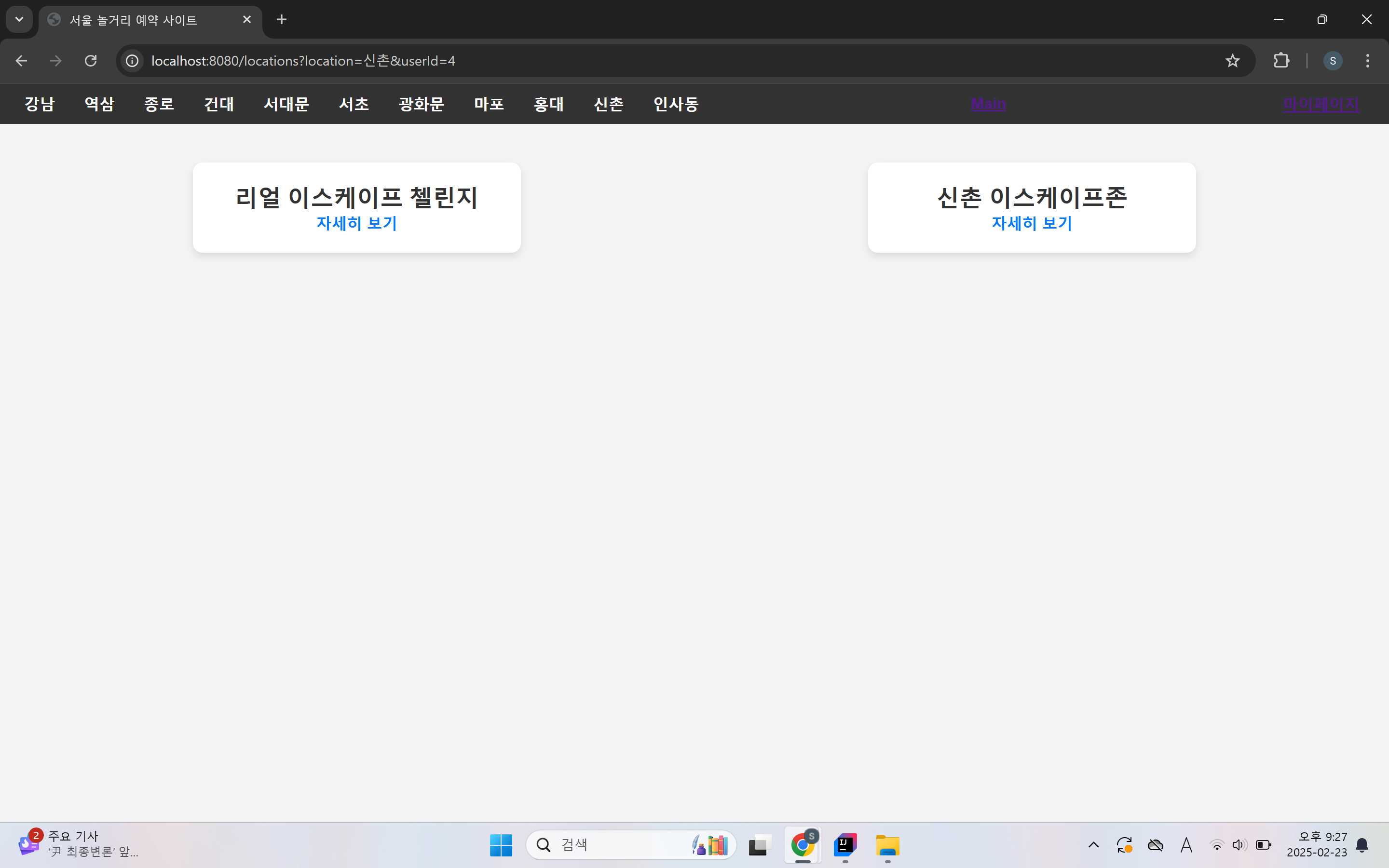Viewport: 1389px width, 868px height.
Task: View site information icon in address bar
Action: coord(133,61)
